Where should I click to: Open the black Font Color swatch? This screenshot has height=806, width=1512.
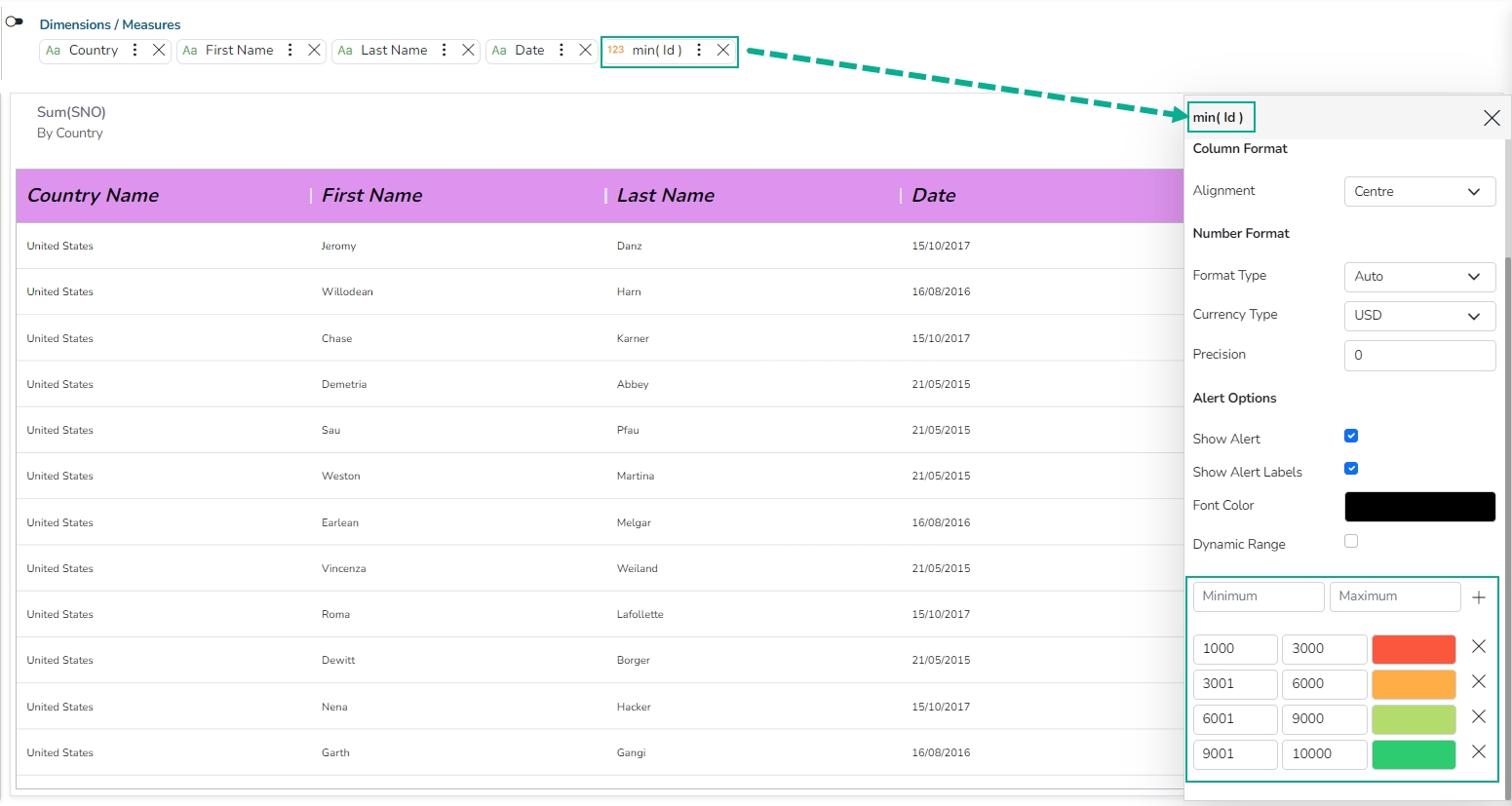1418,507
